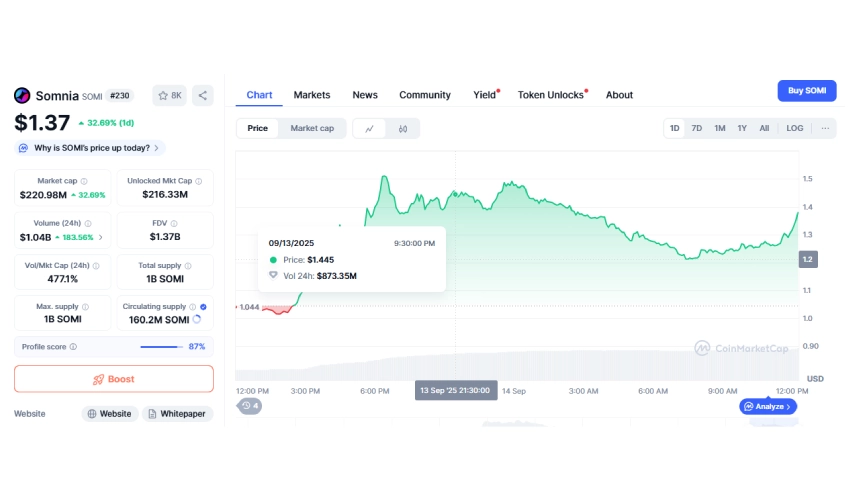The image size is (850, 500).
Task: Click the Buy SOMI button
Action: tap(807, 91)
